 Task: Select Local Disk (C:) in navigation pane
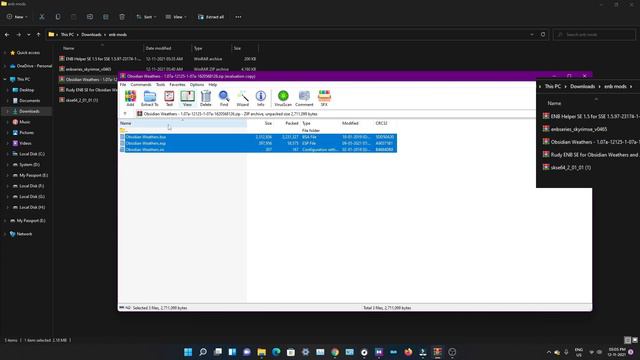(32, 154)
